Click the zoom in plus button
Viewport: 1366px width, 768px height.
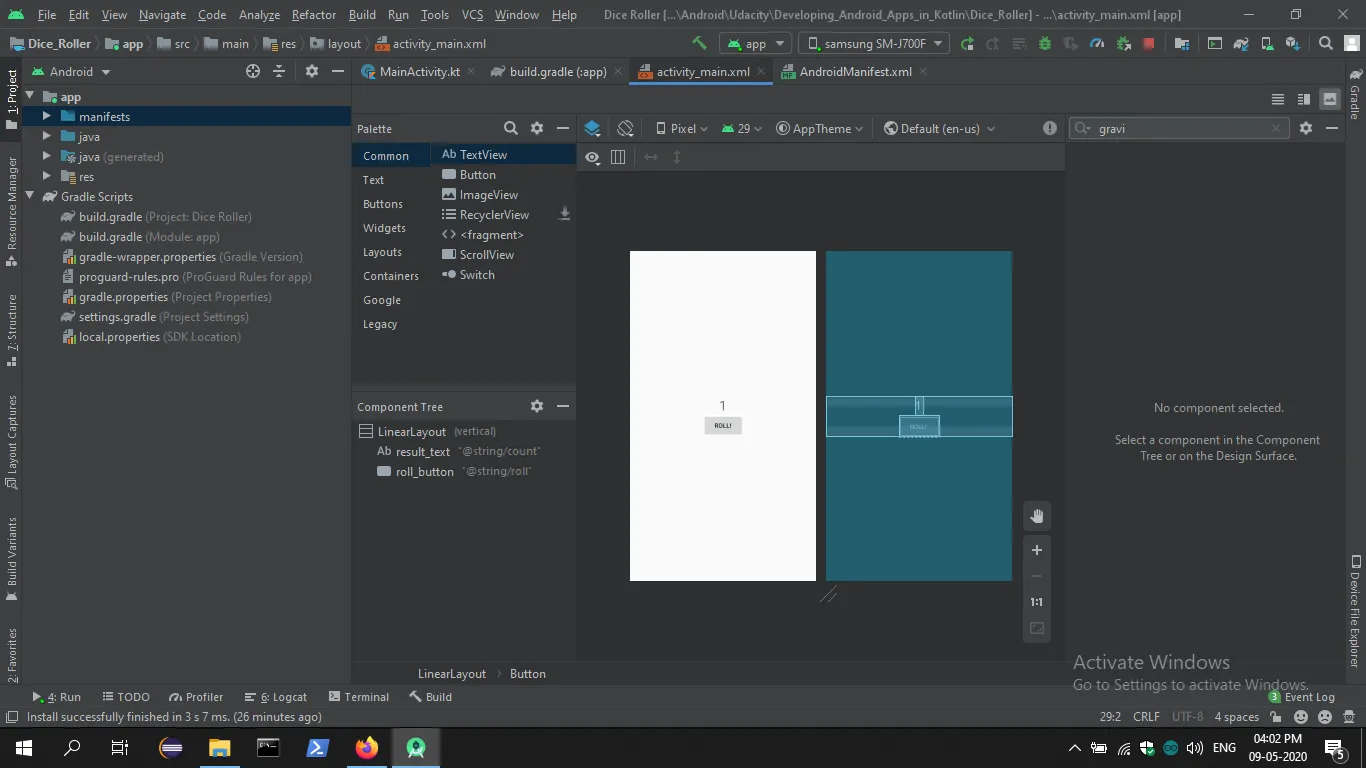click(x=1037, y=550)
